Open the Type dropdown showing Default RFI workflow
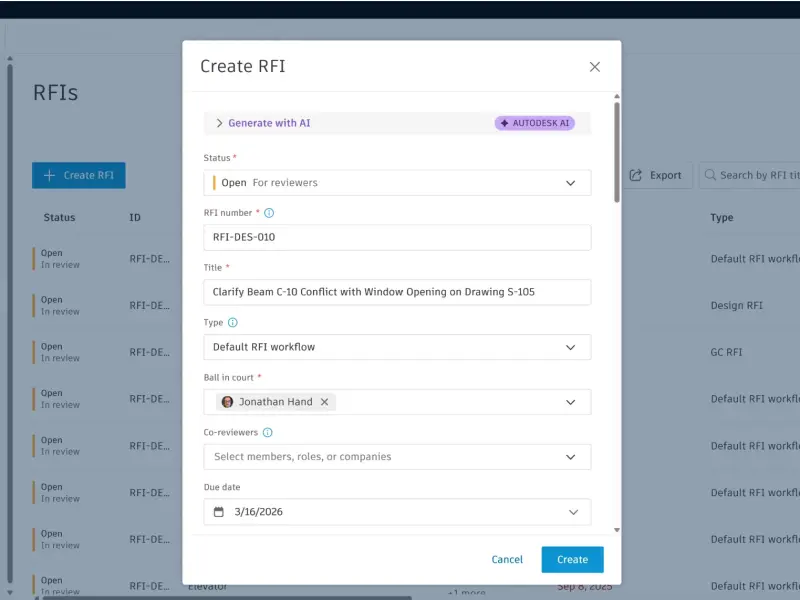 click(397, 347)
